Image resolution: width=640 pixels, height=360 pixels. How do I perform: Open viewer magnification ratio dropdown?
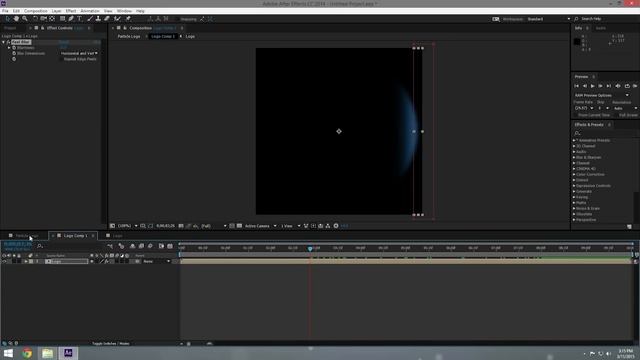tap(128, 226)
